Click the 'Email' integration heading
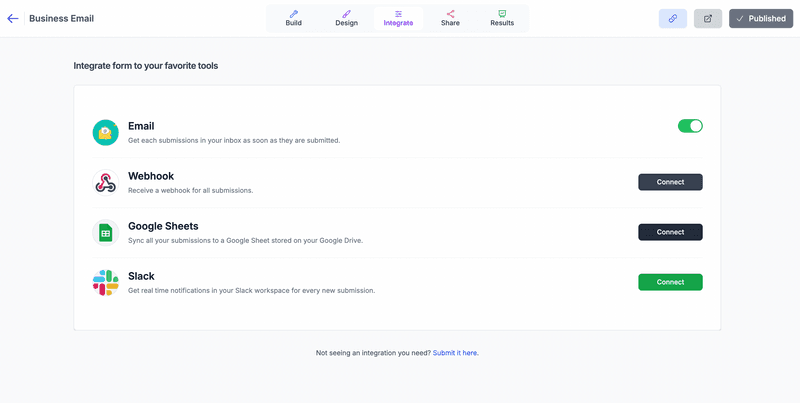The image size is (800, 403). click(141, 126)
